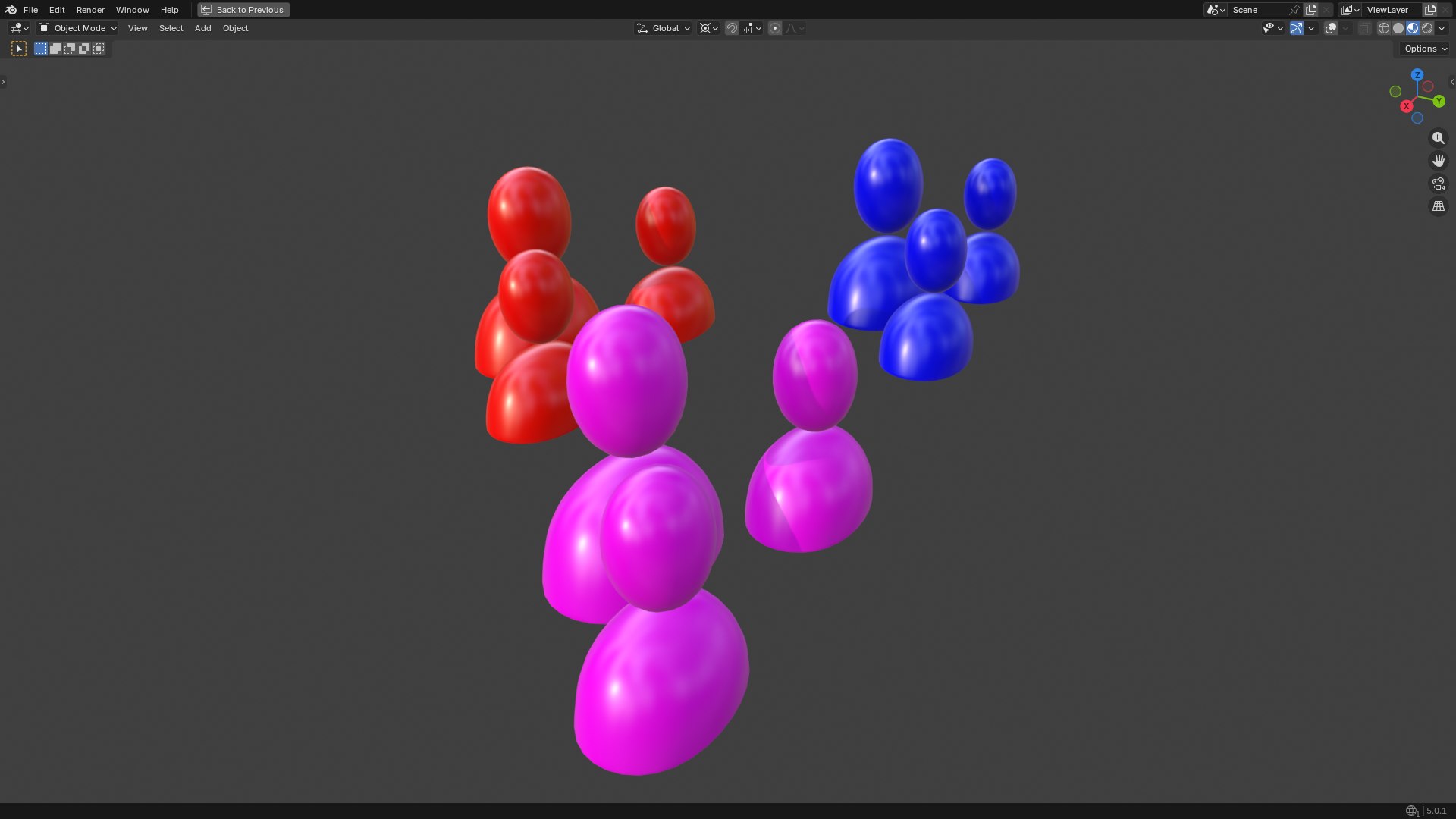Open the Options dropdown
This screenshot has width=1456, height=819.
[x=1425, y=49]
